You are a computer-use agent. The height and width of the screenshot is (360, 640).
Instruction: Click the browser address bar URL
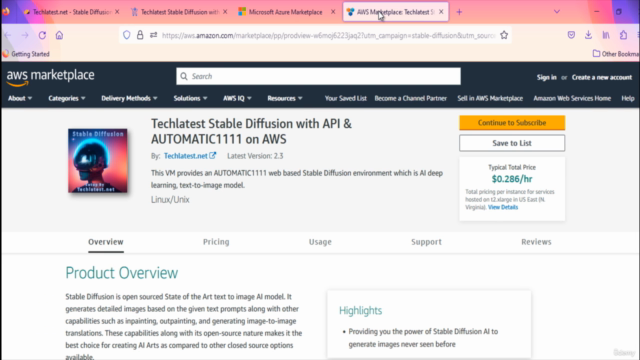329,36
